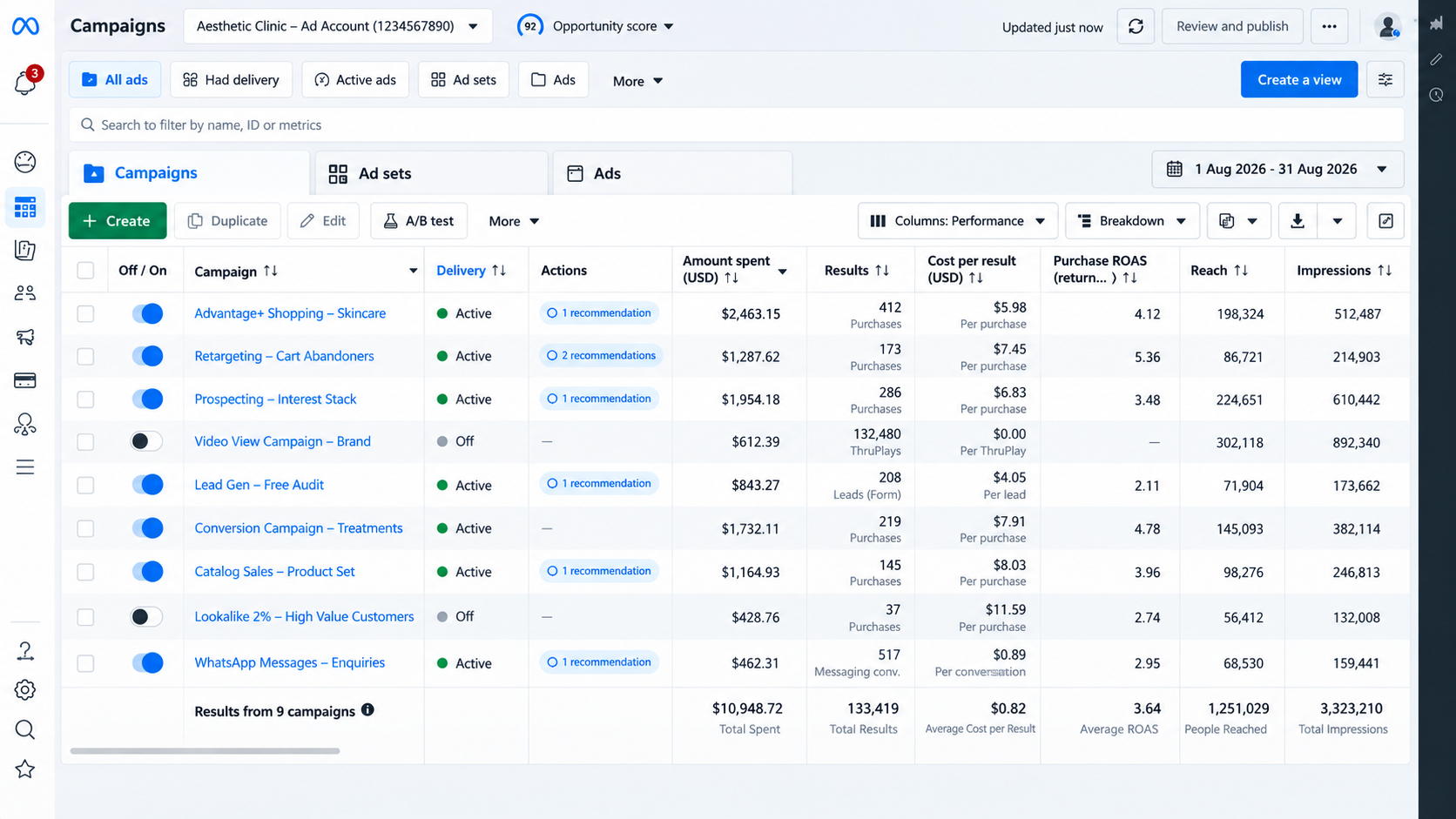Click the export download icon

tap(1298, 221)
